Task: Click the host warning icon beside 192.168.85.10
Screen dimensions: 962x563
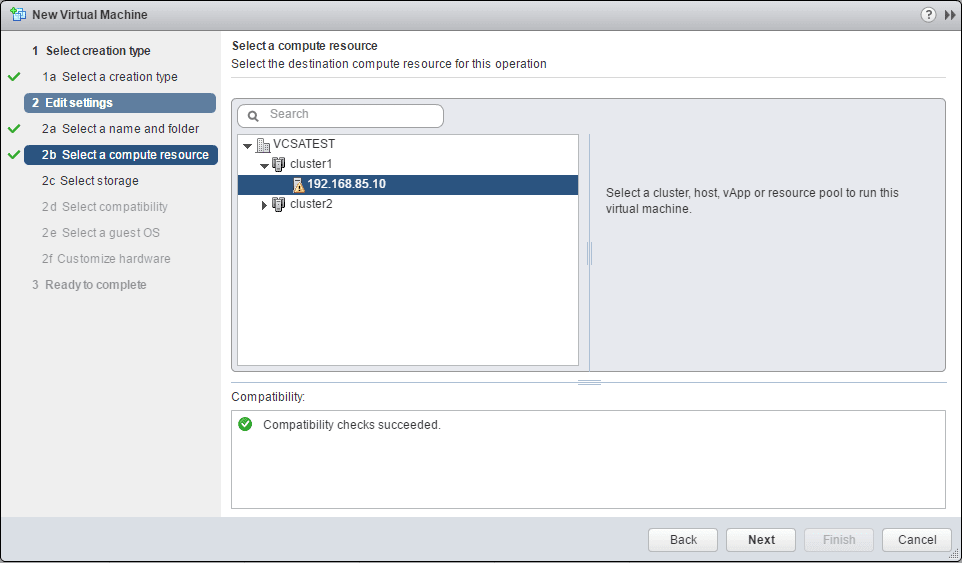Action: [298, 185]
